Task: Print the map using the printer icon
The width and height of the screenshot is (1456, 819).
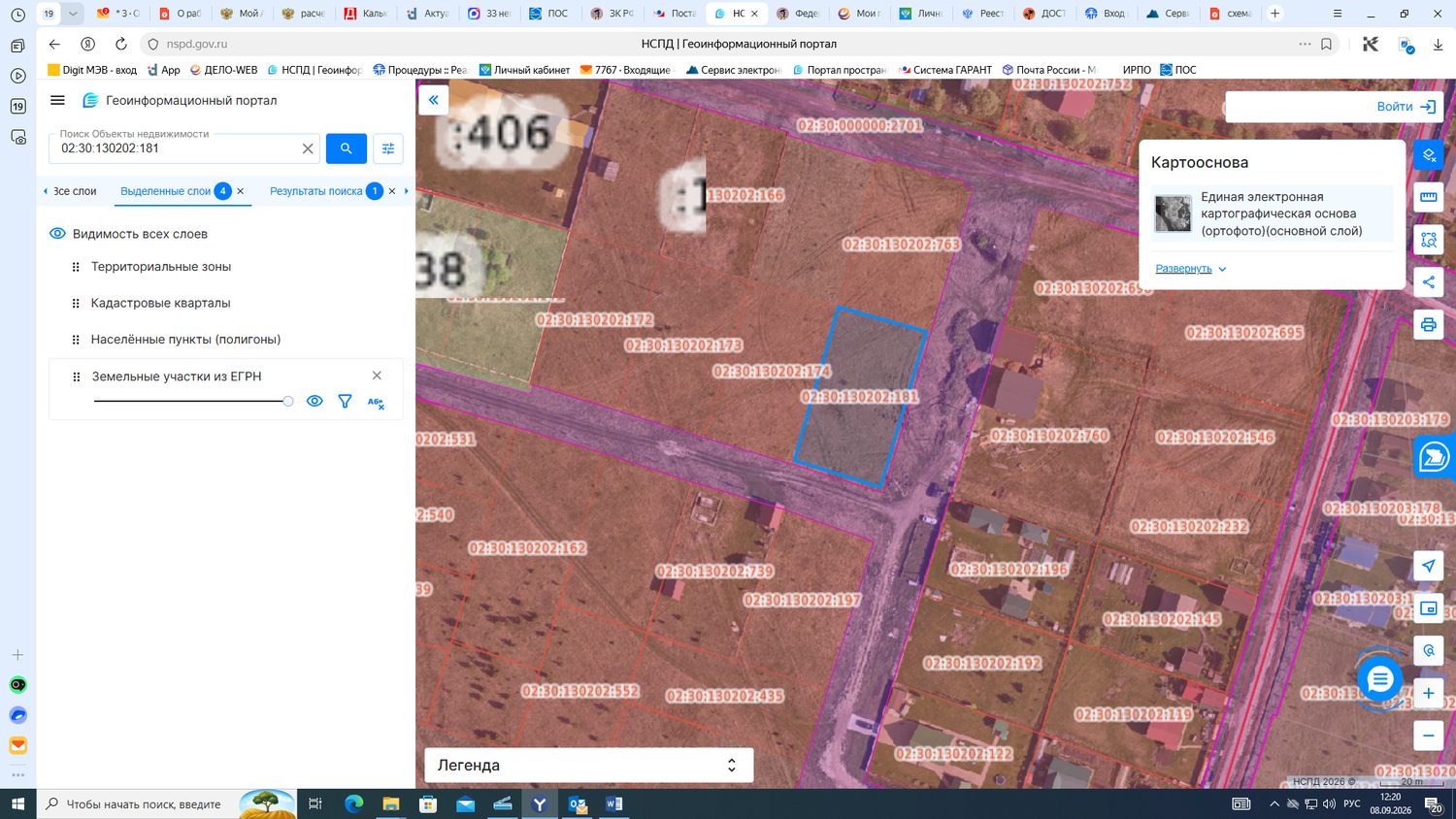Action: [x=1429, y=325]
